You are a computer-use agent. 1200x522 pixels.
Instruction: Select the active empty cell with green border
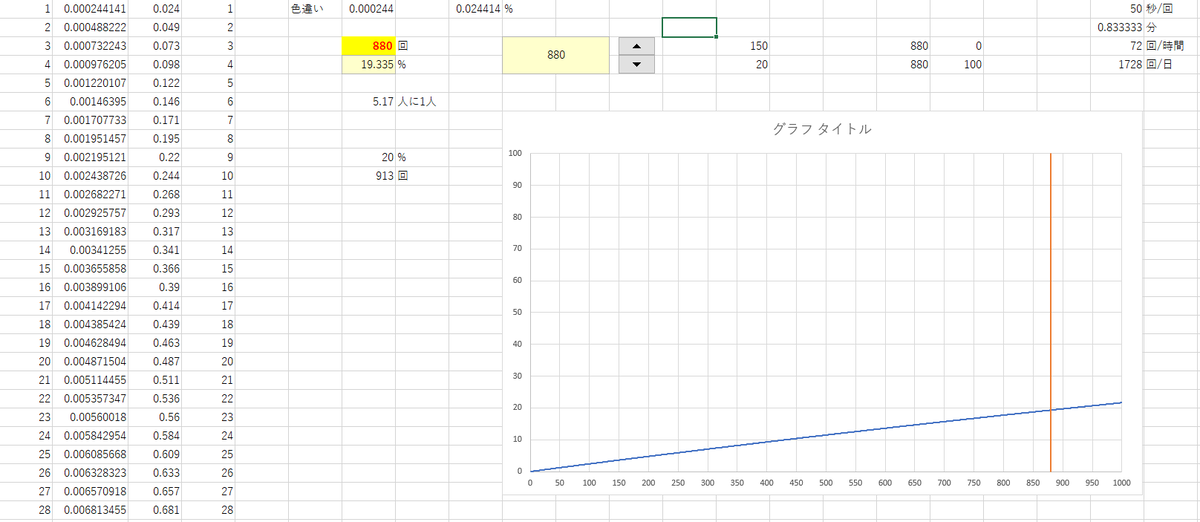[x=689, y=28]
